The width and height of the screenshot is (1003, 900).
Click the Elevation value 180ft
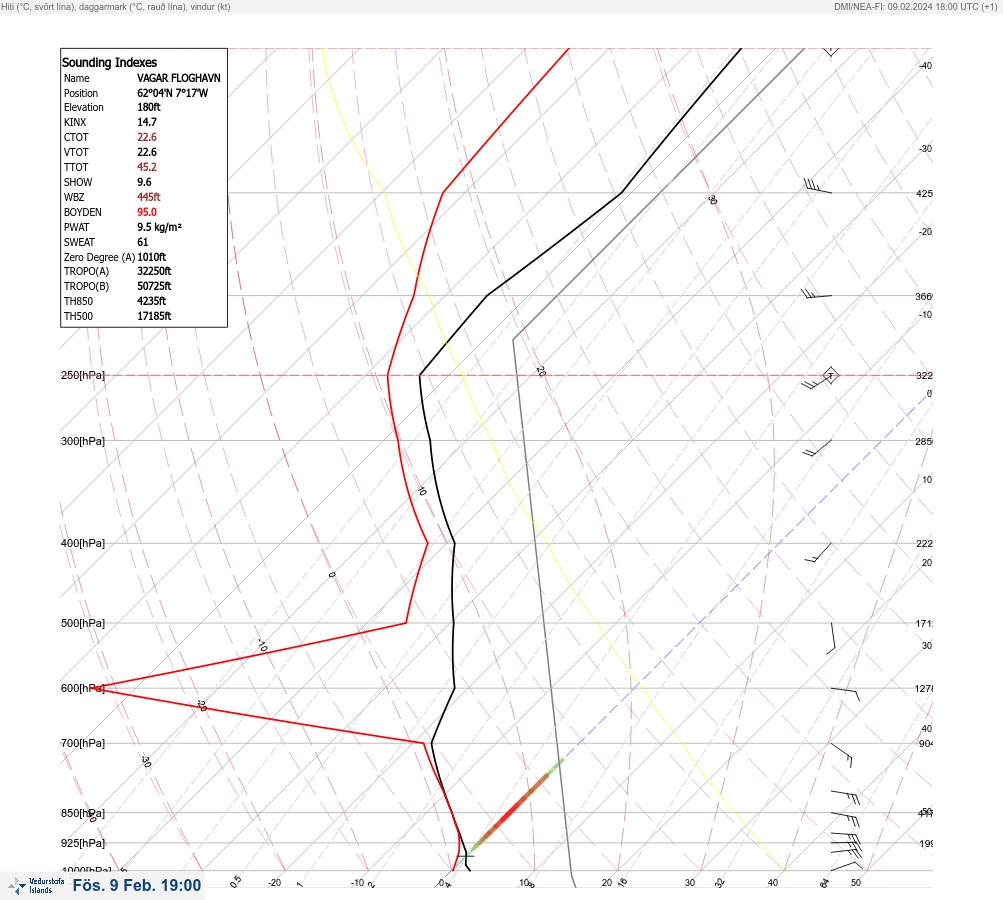click(x=148, y=107)
